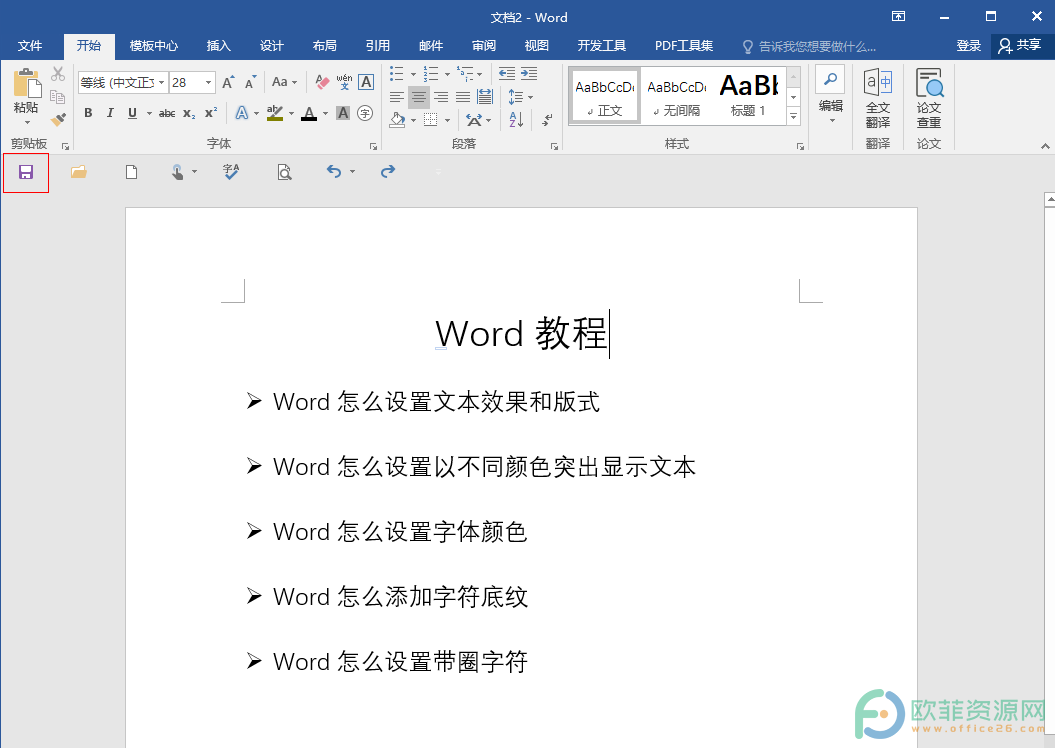This screenshot has height=748, width=1055.
Task: Click the distributed alignment icon
Action: pyautogui.click(x=484, y=97)
